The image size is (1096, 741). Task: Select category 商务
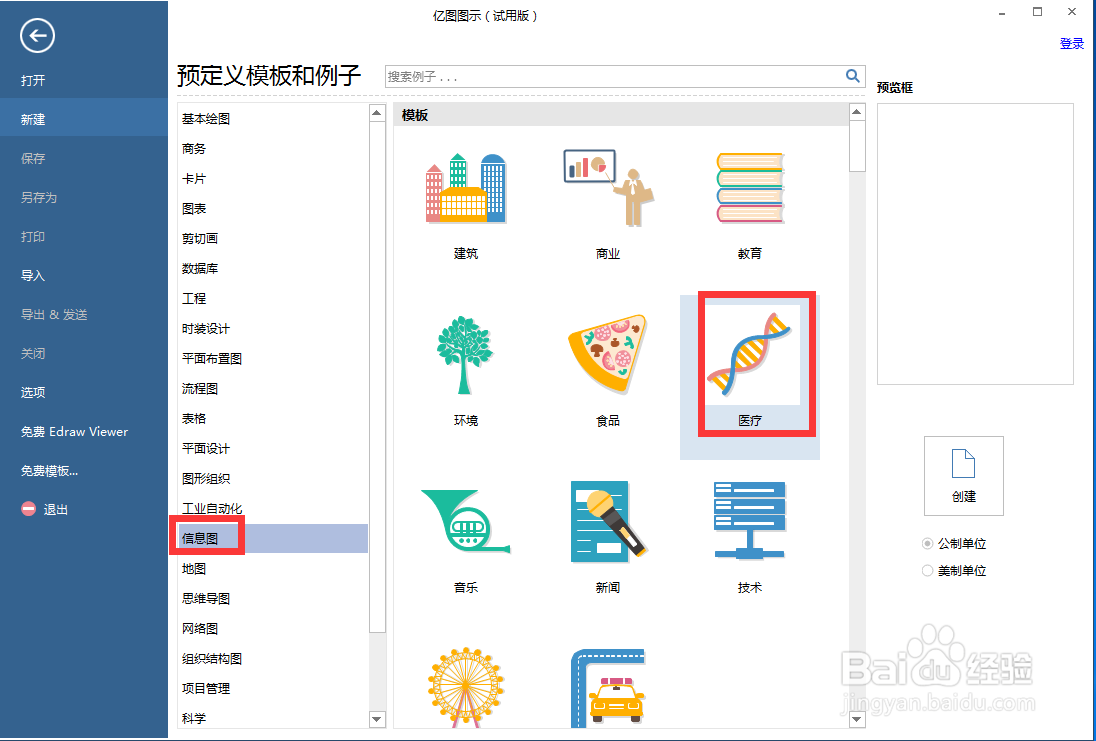tap(194, 149)
